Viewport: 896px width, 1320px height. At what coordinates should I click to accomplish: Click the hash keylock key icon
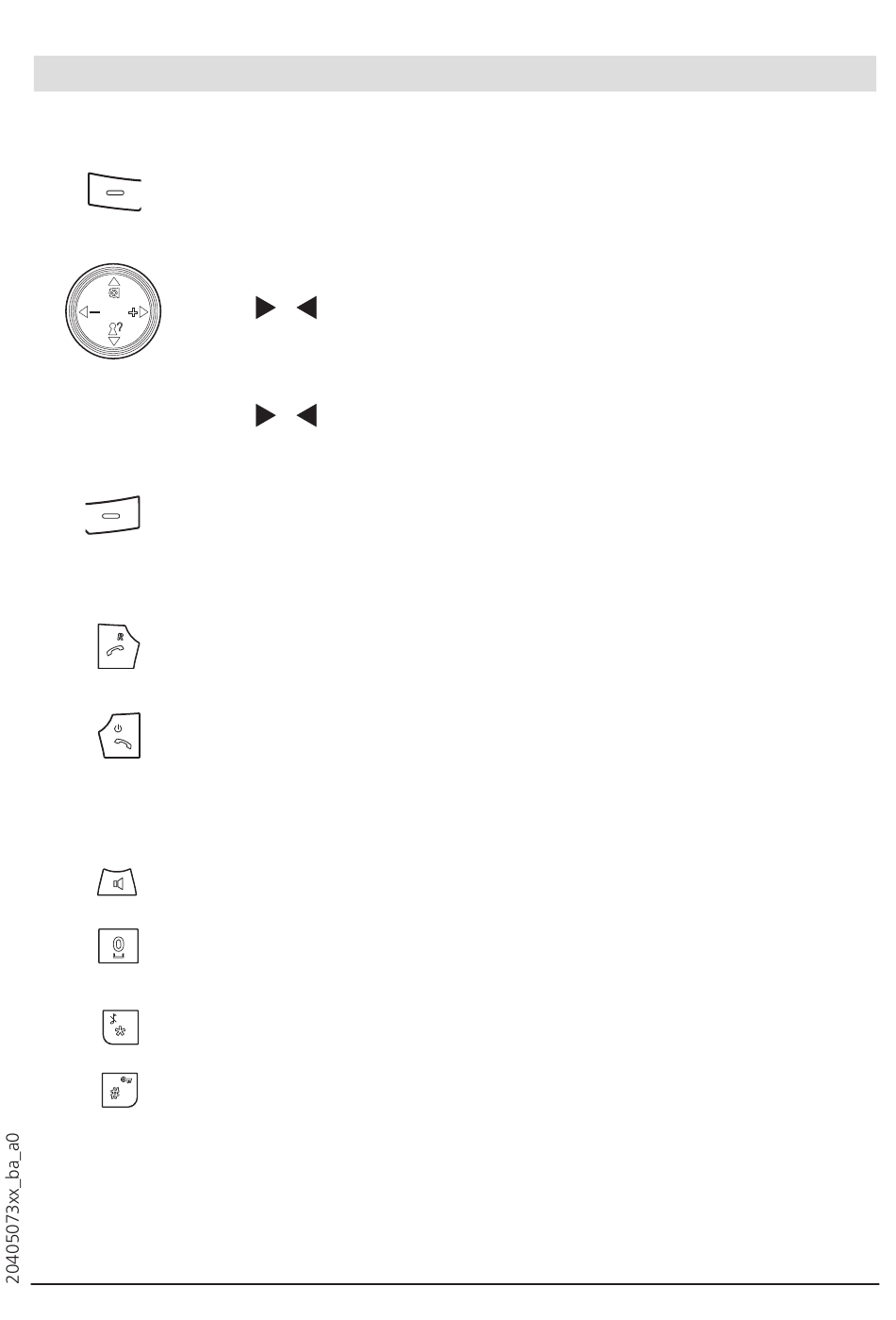pyautogui.click(x=120, y=1089)
